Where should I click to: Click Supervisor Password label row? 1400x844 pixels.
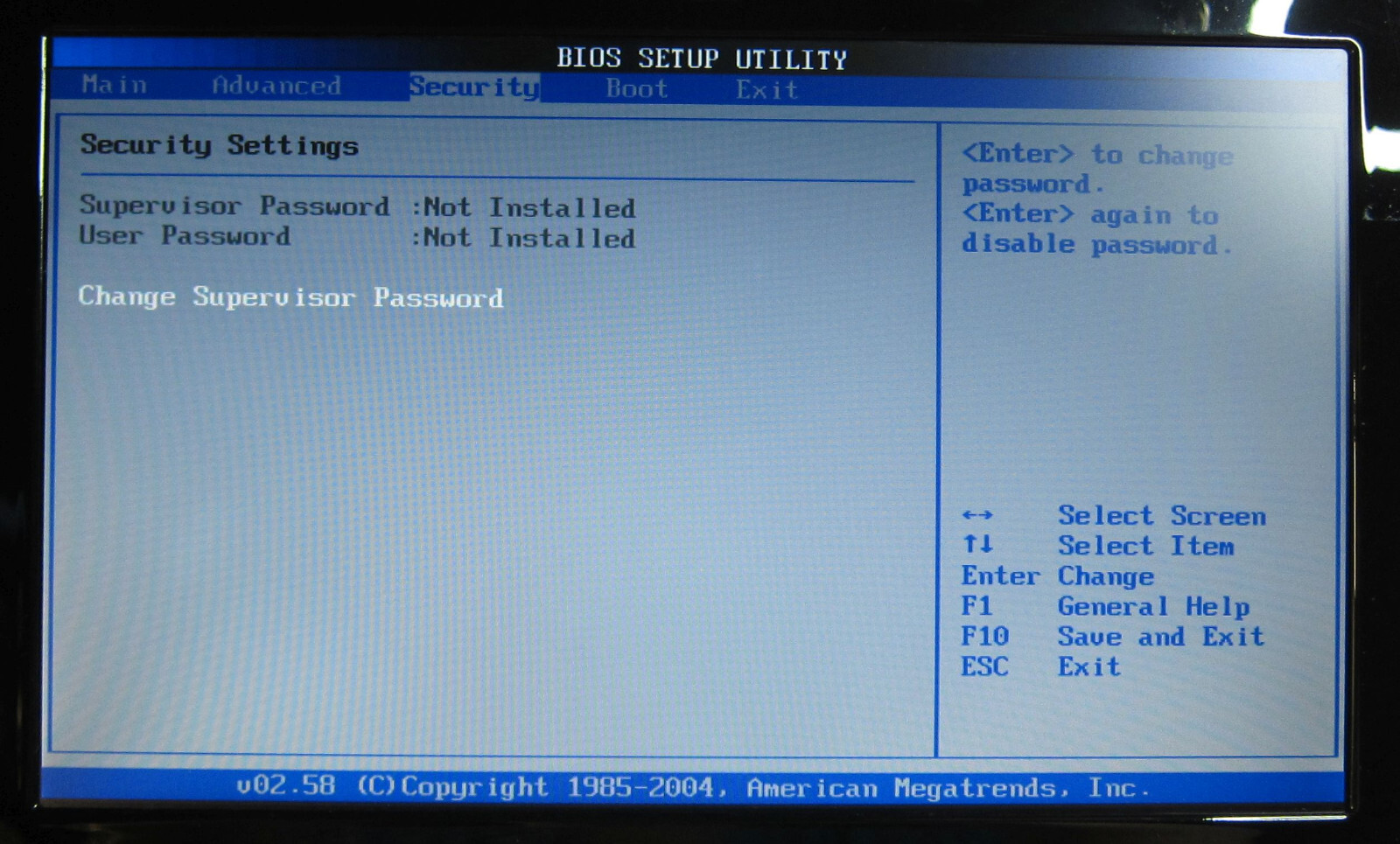(234, 206)
